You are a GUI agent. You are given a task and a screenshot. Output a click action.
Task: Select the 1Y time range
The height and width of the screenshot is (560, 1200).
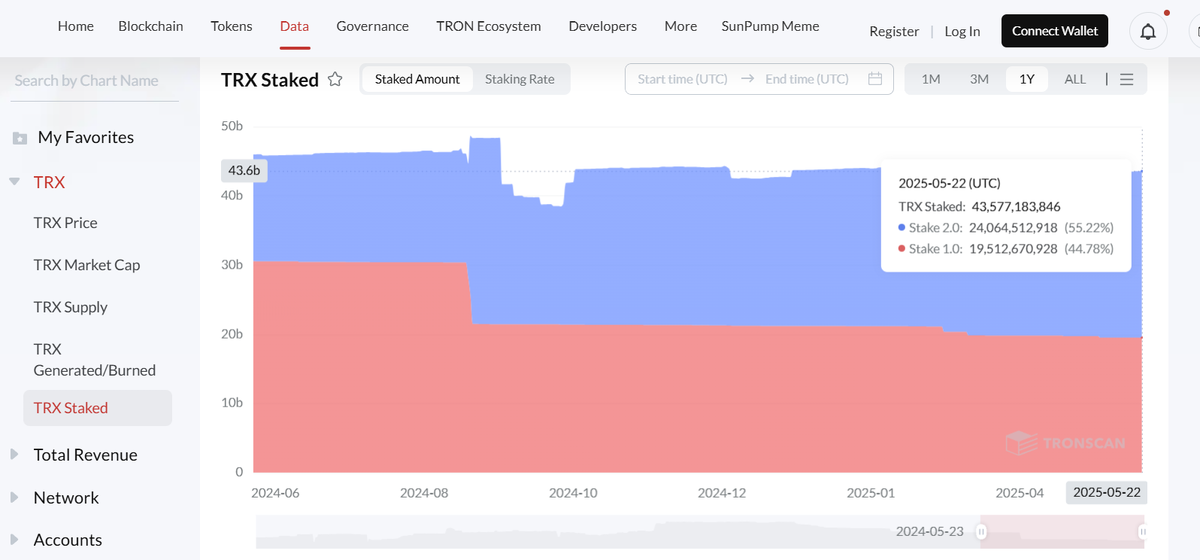click(1027, 79)
